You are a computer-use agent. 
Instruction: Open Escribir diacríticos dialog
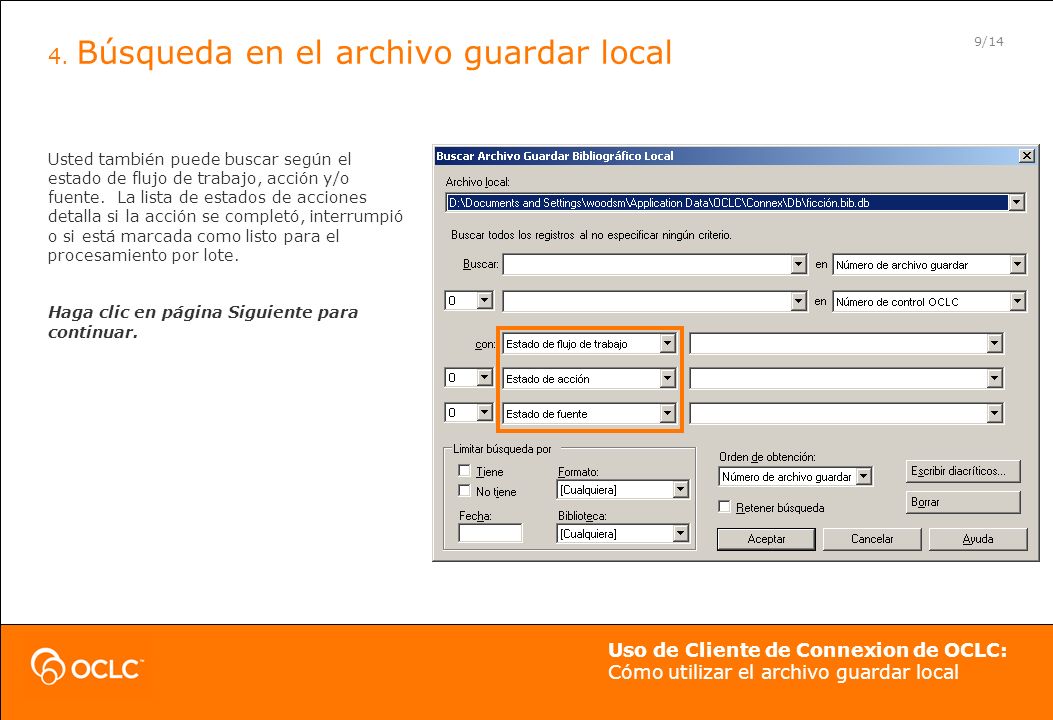coord(963,471)
